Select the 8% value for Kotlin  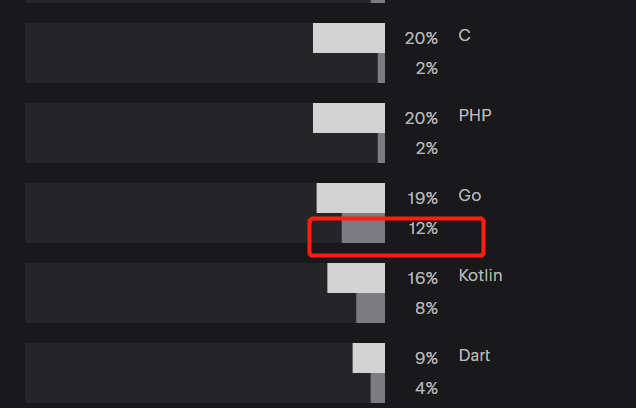(426, 309)
